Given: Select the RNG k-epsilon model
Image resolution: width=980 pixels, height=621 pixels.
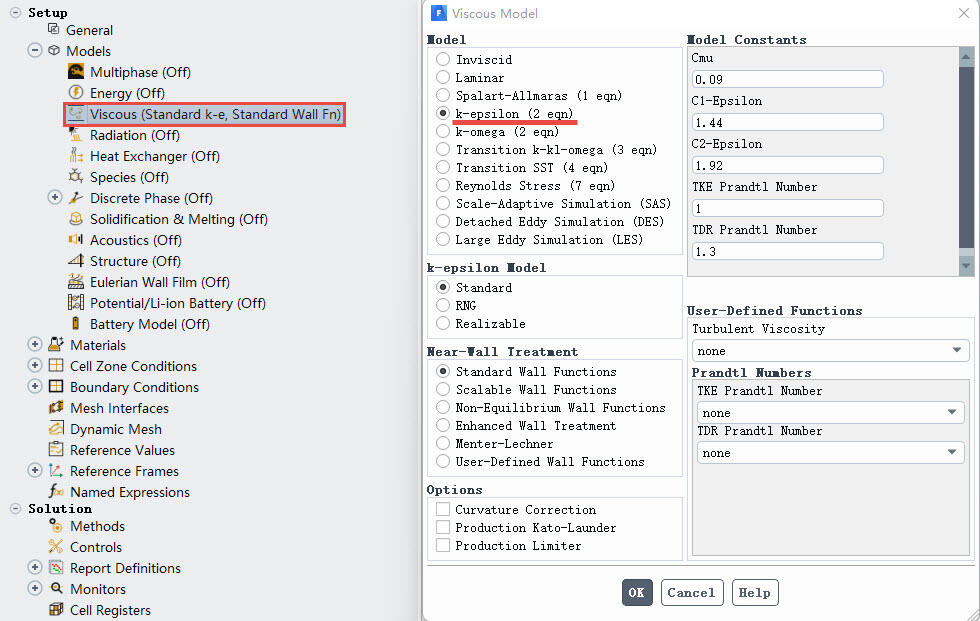Looking at the screenshot, I should pyautogui.click(x=443, y=306).
